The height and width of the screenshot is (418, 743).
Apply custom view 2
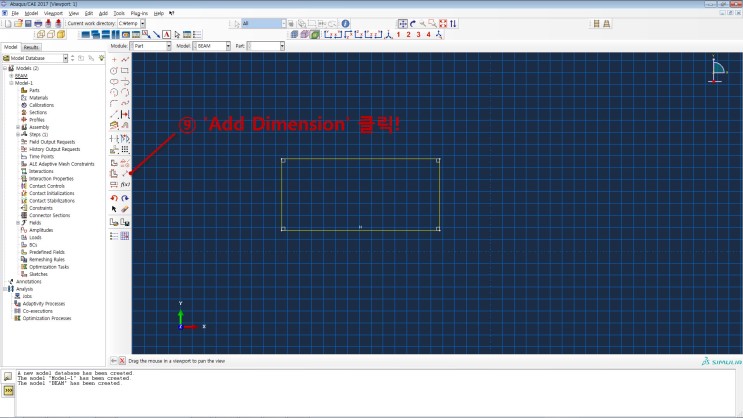coord(408,35)
